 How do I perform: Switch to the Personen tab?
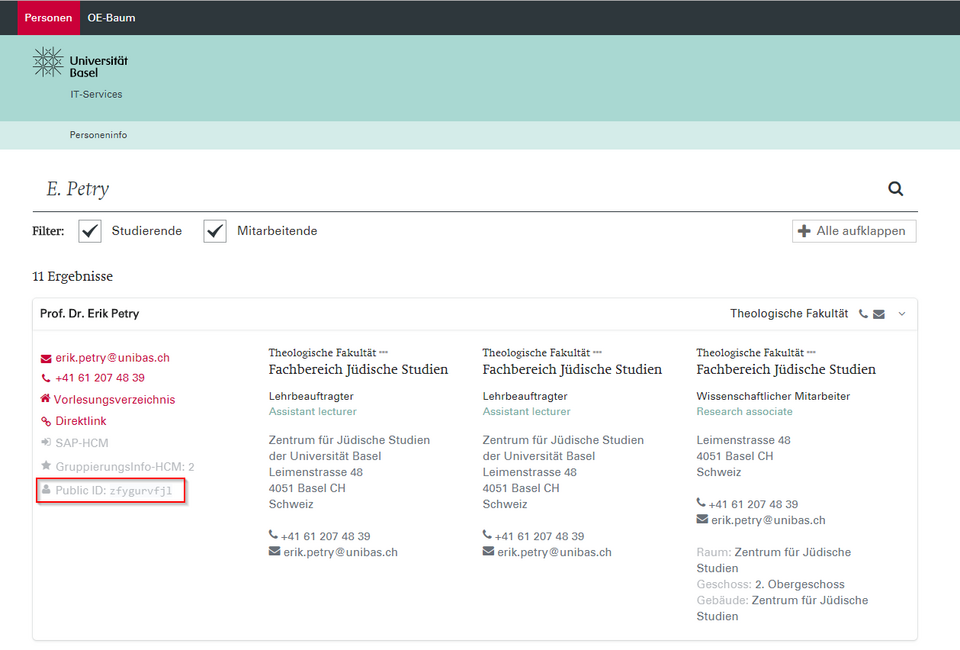click(x=48, y=18)
